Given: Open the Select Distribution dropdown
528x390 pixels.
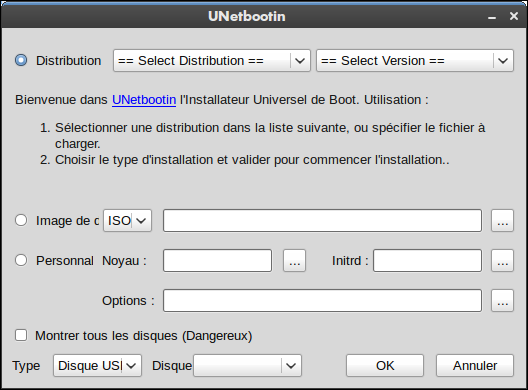Looking at the screenshot, I should pyautogui.click(x=211, y=61).
